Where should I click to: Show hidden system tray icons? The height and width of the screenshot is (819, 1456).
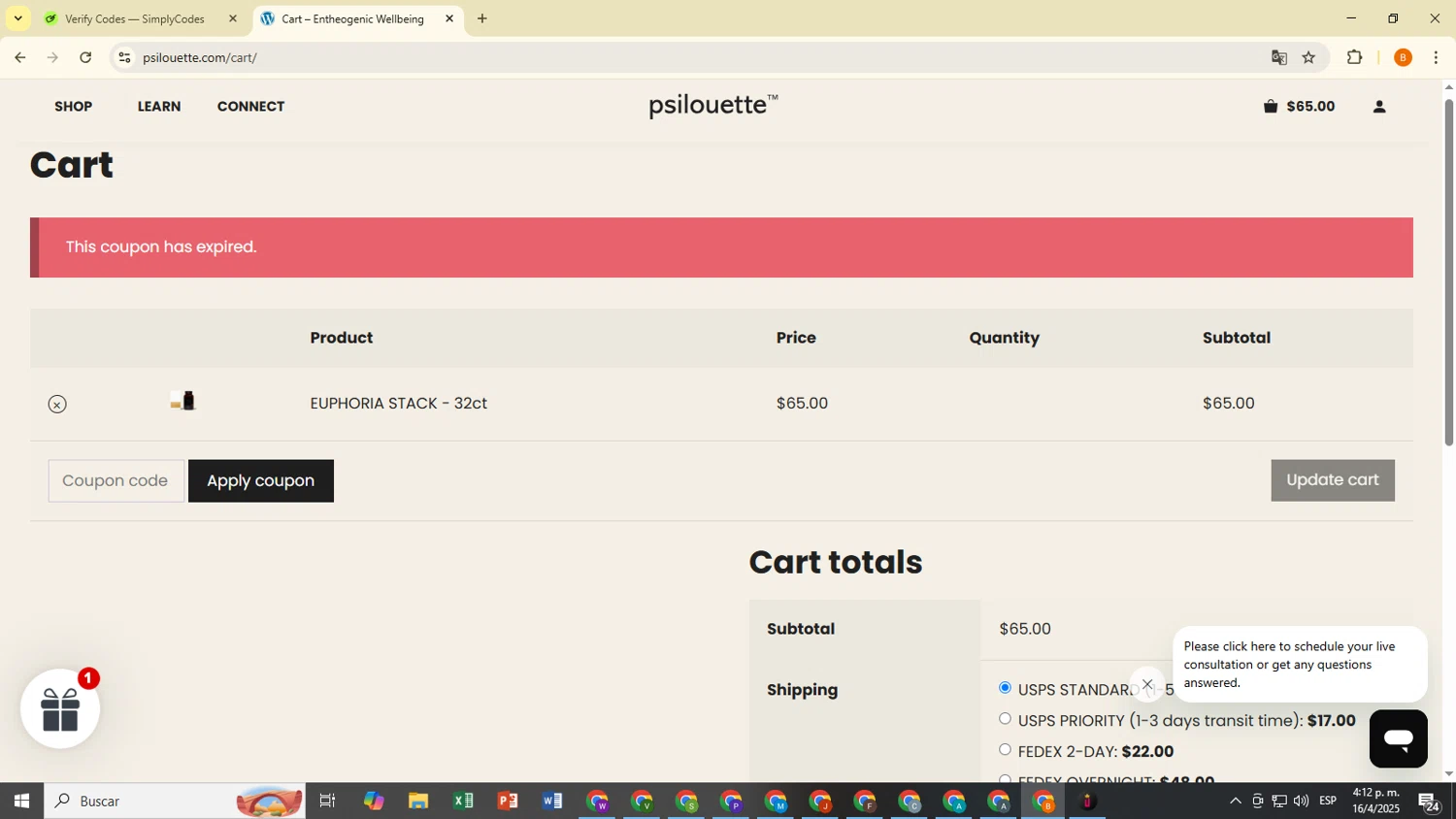pos(1235,802)
